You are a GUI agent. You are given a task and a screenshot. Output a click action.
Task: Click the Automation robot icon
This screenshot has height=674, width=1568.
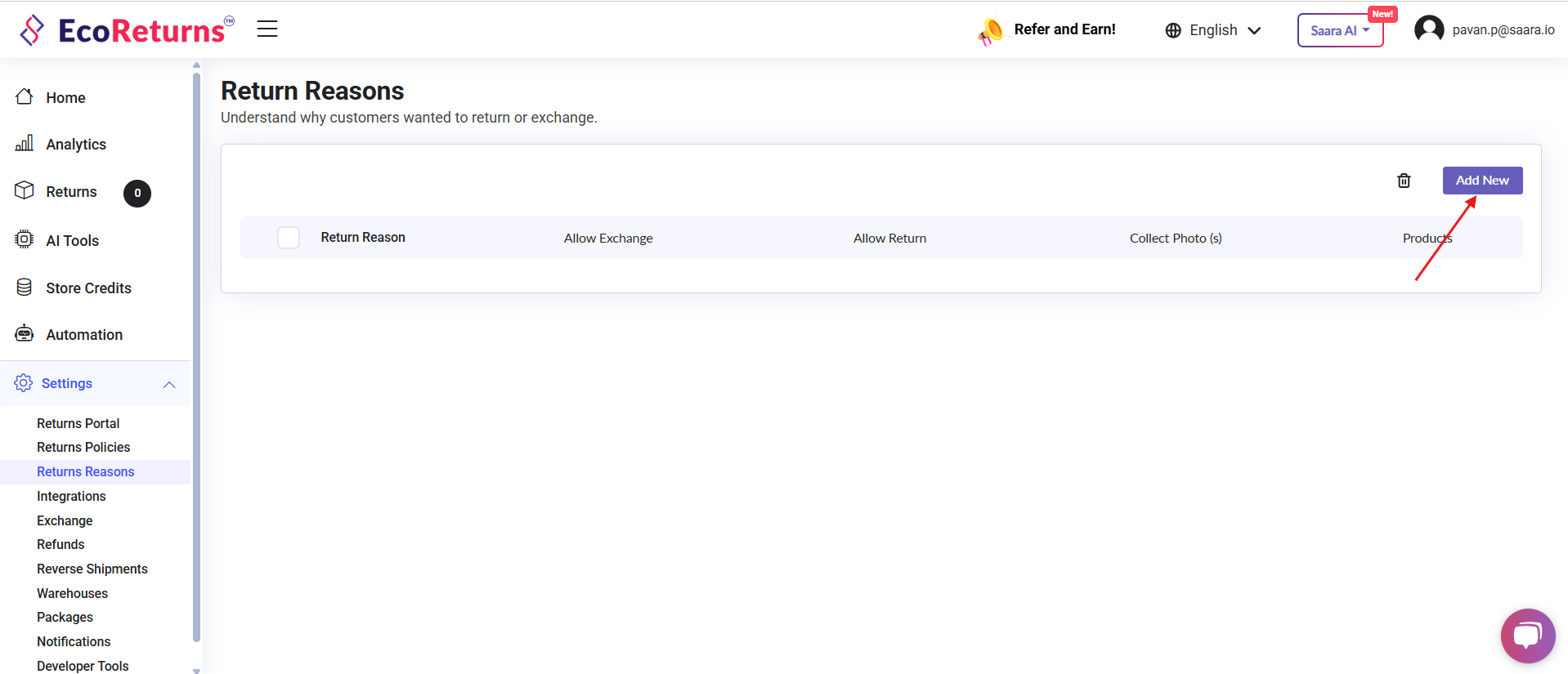tap(25, 334)
